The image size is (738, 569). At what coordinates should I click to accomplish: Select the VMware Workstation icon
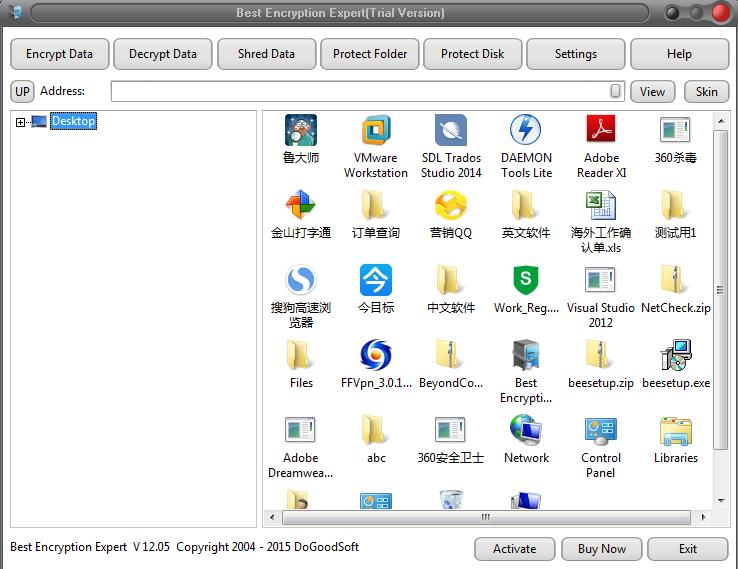(x=376, y=130)
